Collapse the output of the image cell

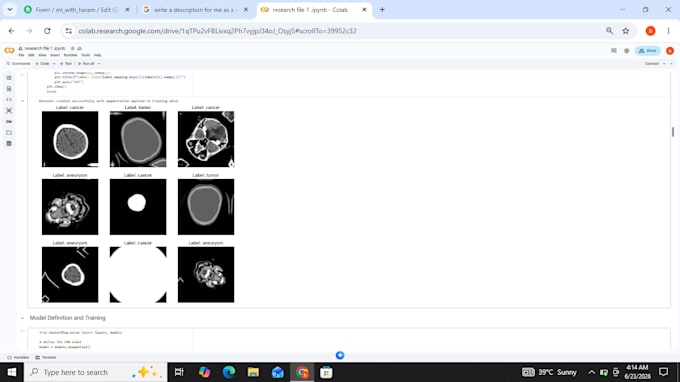pos(22,101)
